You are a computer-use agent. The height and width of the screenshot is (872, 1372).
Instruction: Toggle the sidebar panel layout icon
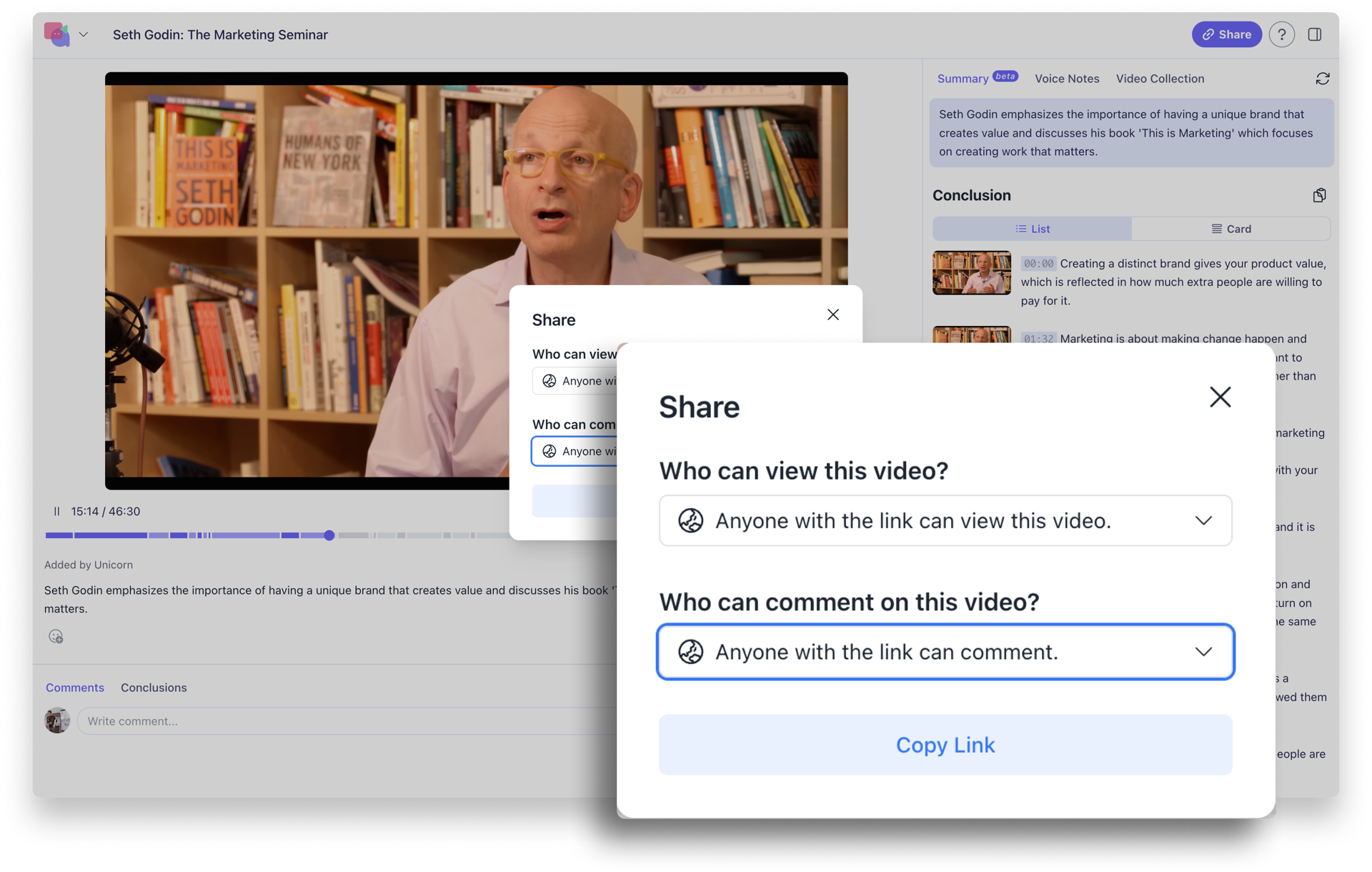[x=1315, y=34]
